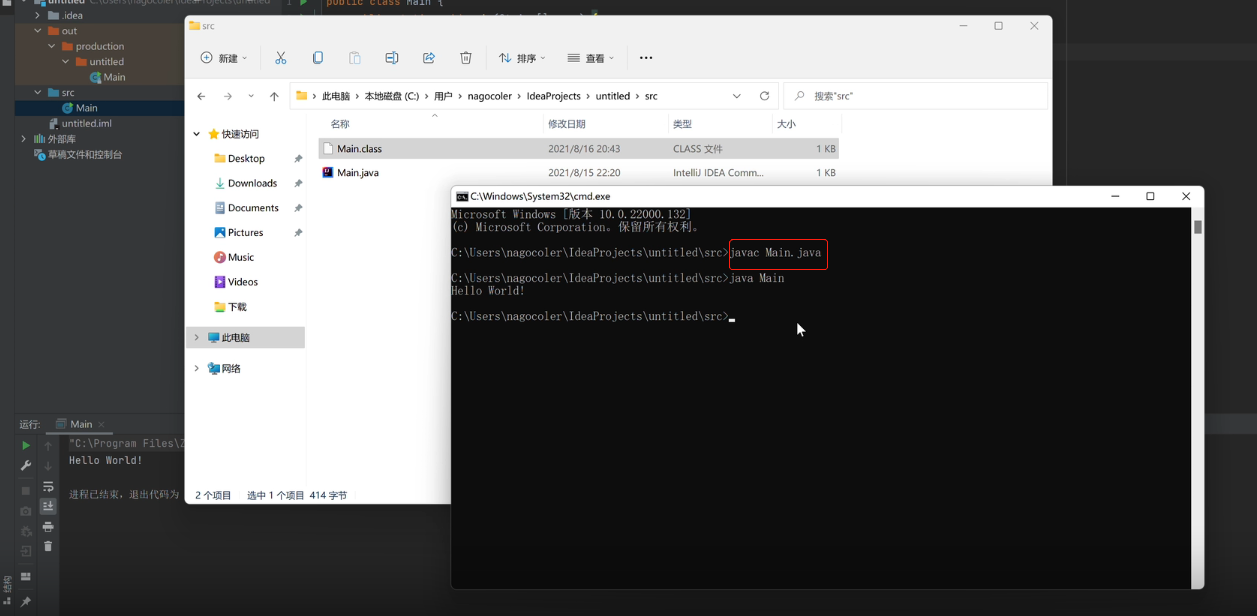Click the pin icon in Run panel sidebar

click(x=26, y=601)
